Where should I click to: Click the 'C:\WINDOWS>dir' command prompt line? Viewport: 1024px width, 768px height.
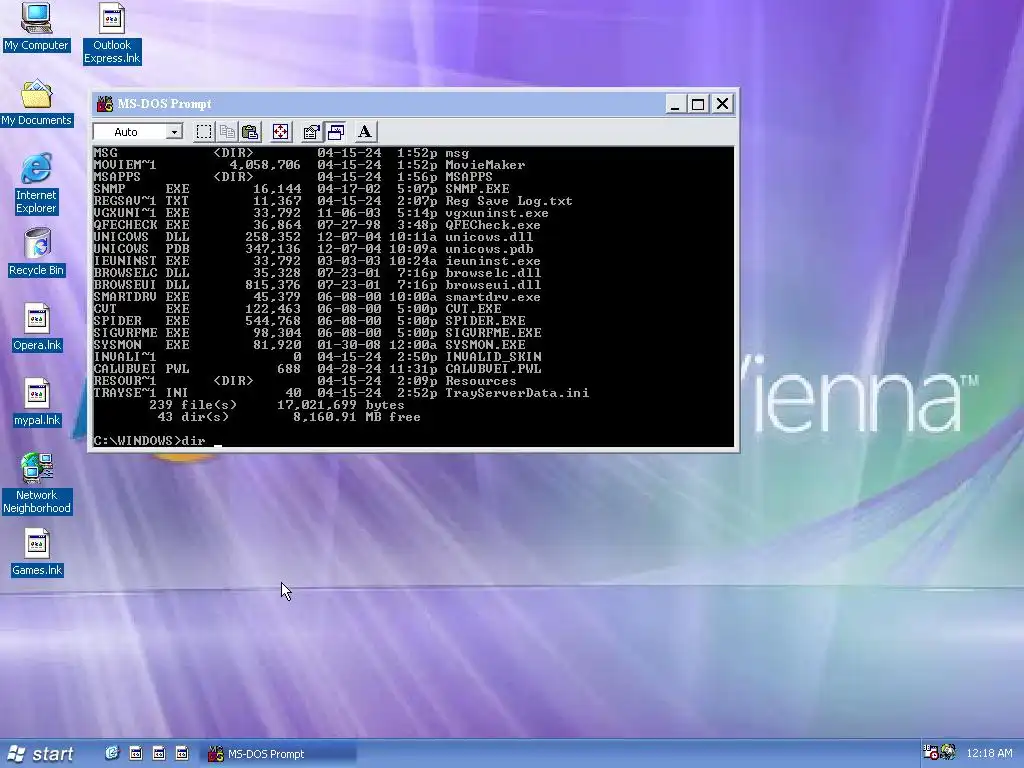coord(150,441)
